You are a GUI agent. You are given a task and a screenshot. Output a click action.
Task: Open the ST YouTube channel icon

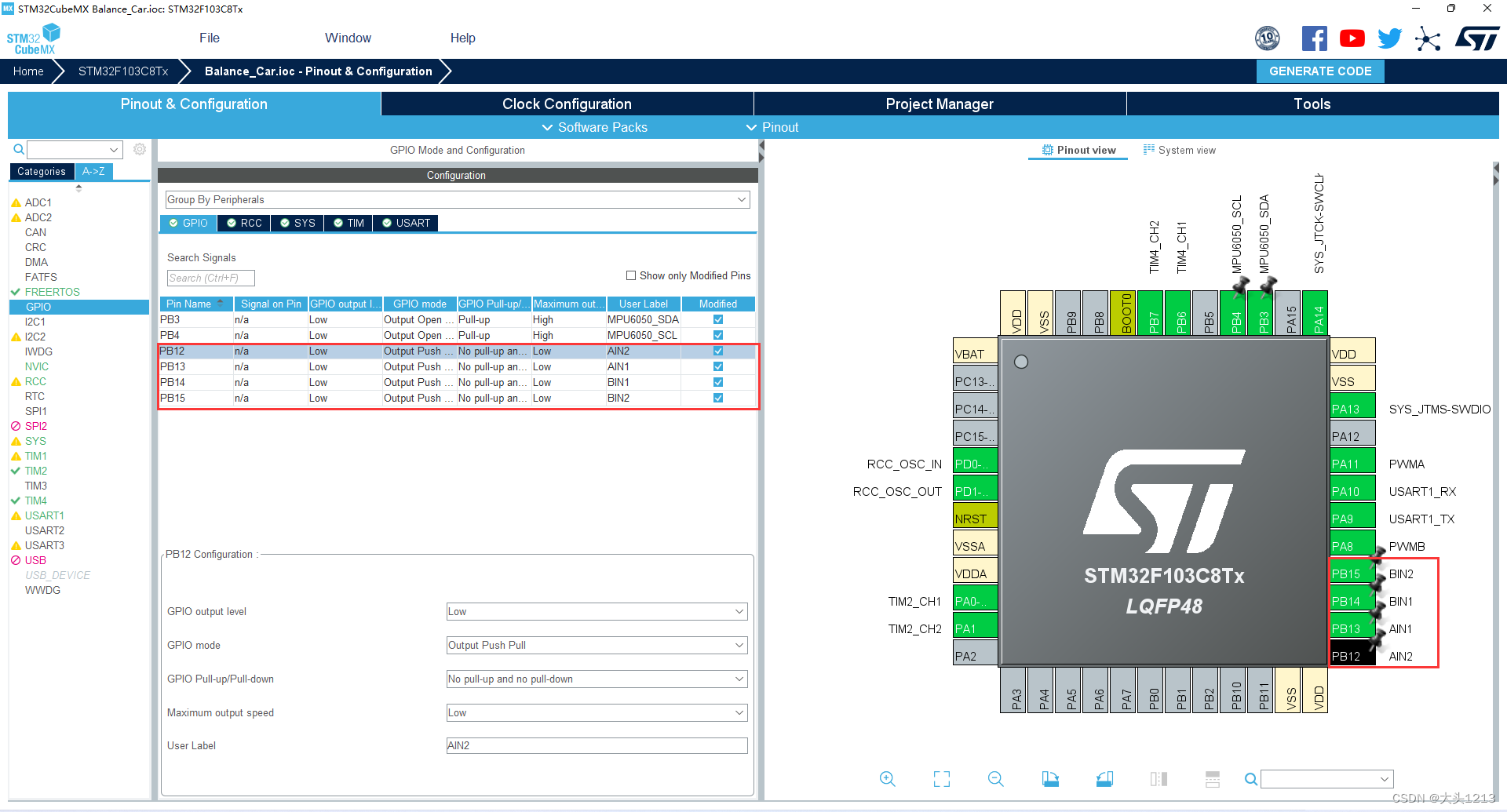1352,38
